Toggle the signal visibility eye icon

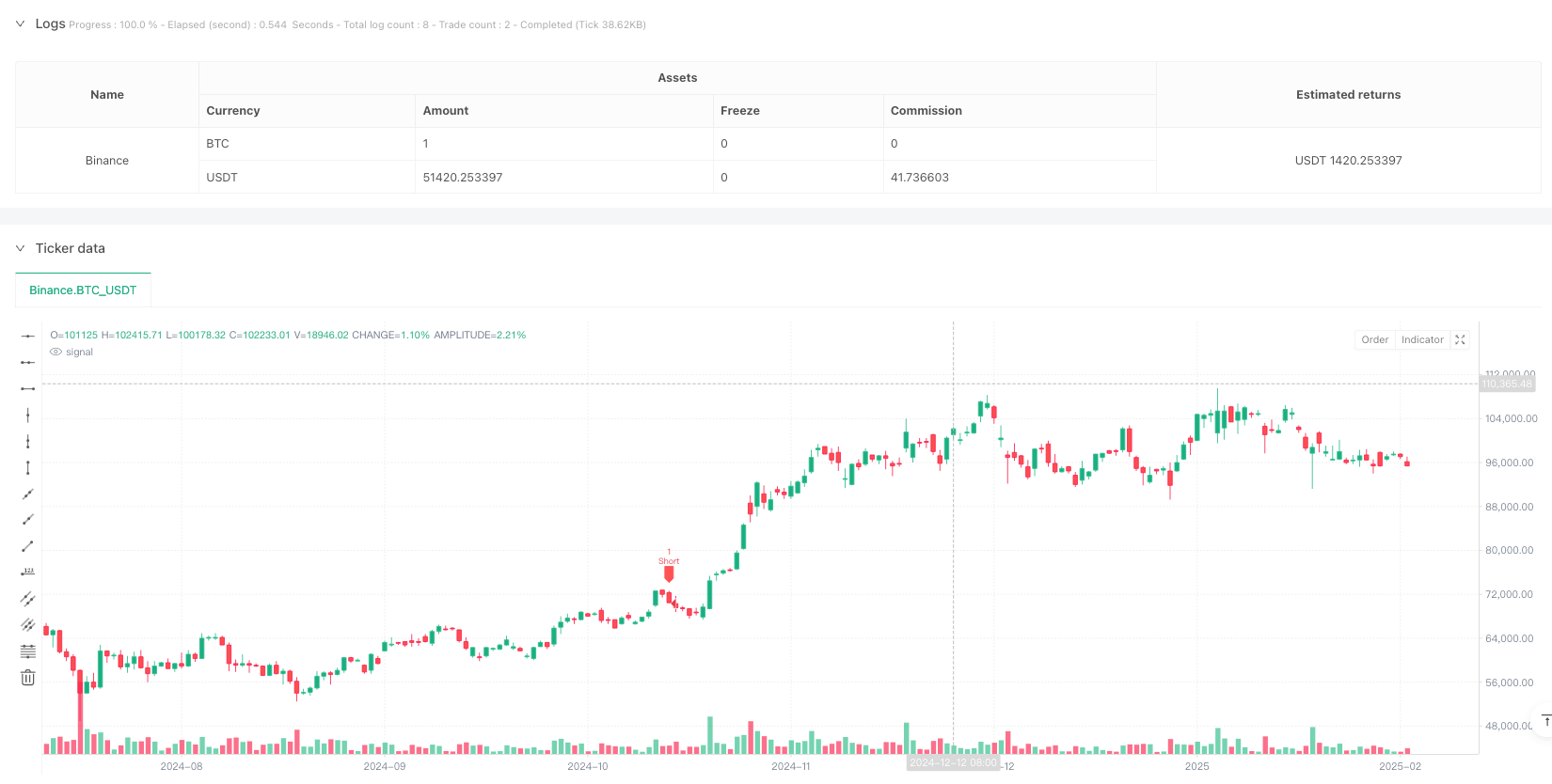[x=56, y=353]
